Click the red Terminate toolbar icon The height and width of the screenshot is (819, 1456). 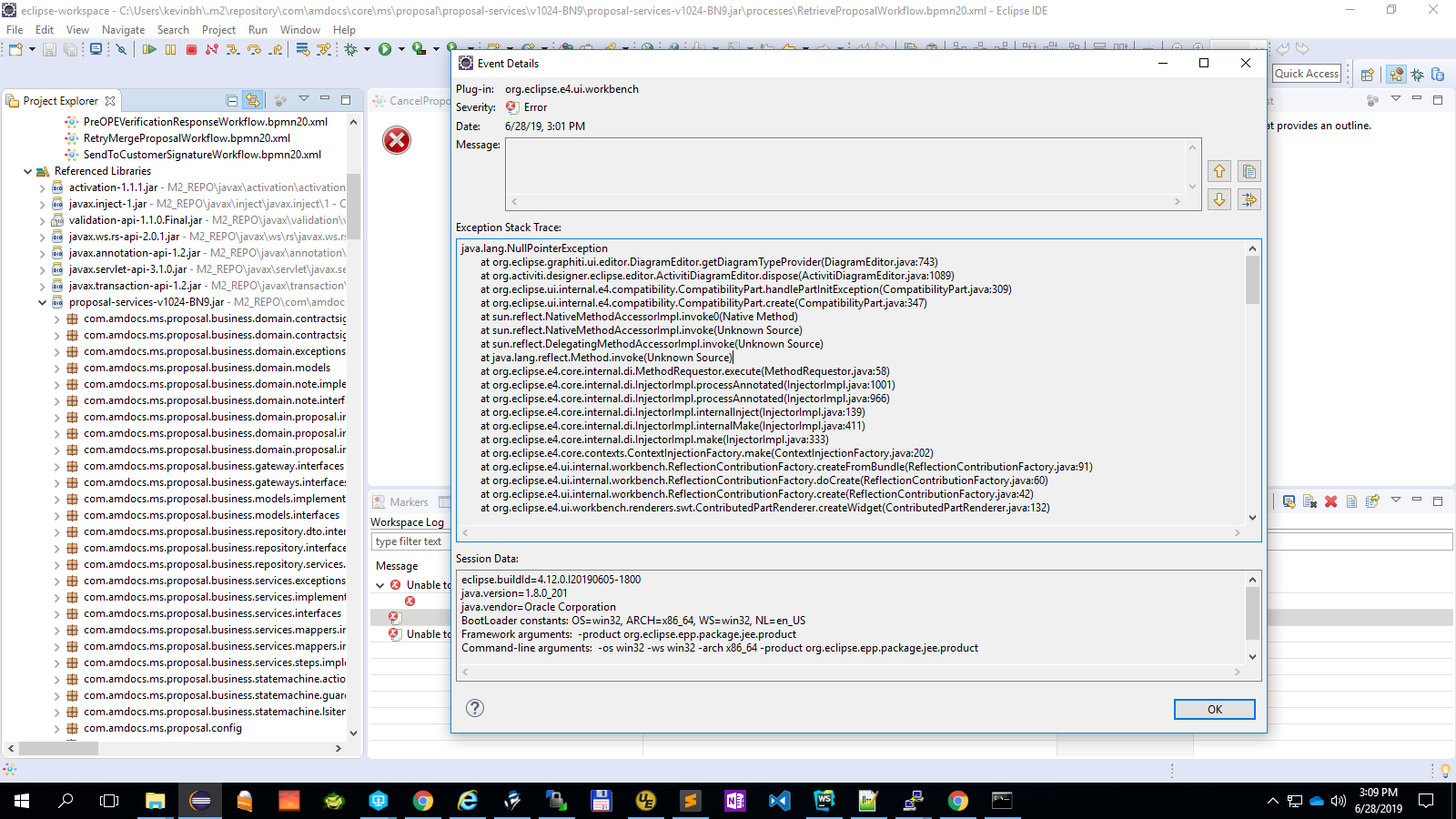point(191,49)
